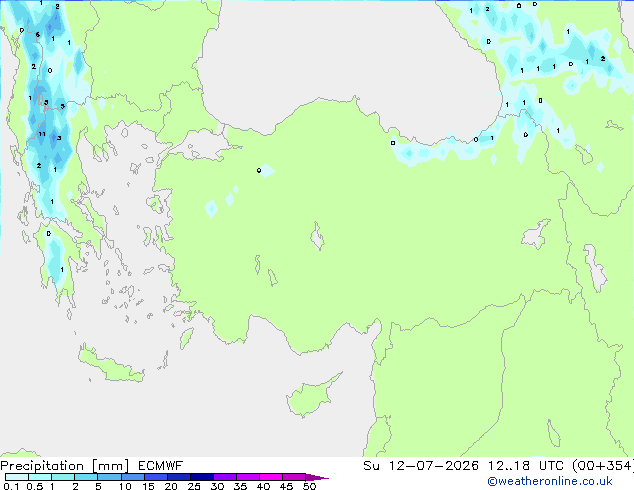Click the '45' legend scale value

click(x=286, y=486)
